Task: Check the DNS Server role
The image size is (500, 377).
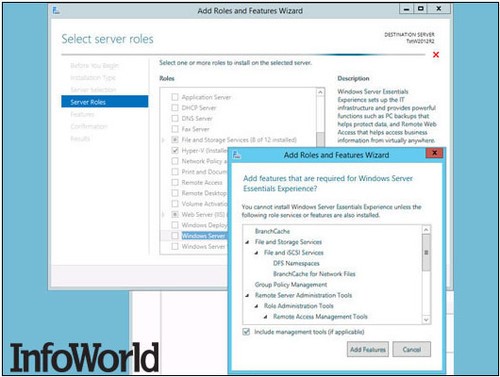Action: coord(175,118)
